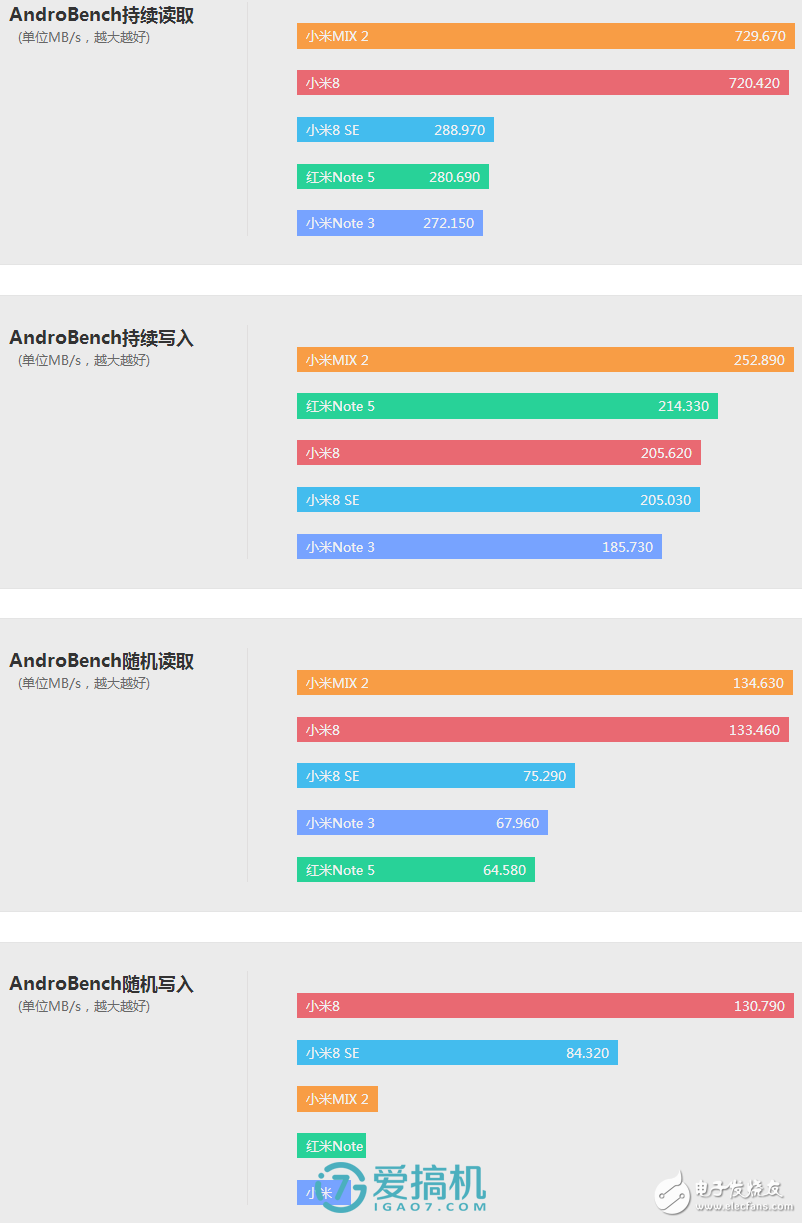Click the 小米MIX 2 bar showing 252.890
Screen dimensions: 802x1223
(545, 360)
